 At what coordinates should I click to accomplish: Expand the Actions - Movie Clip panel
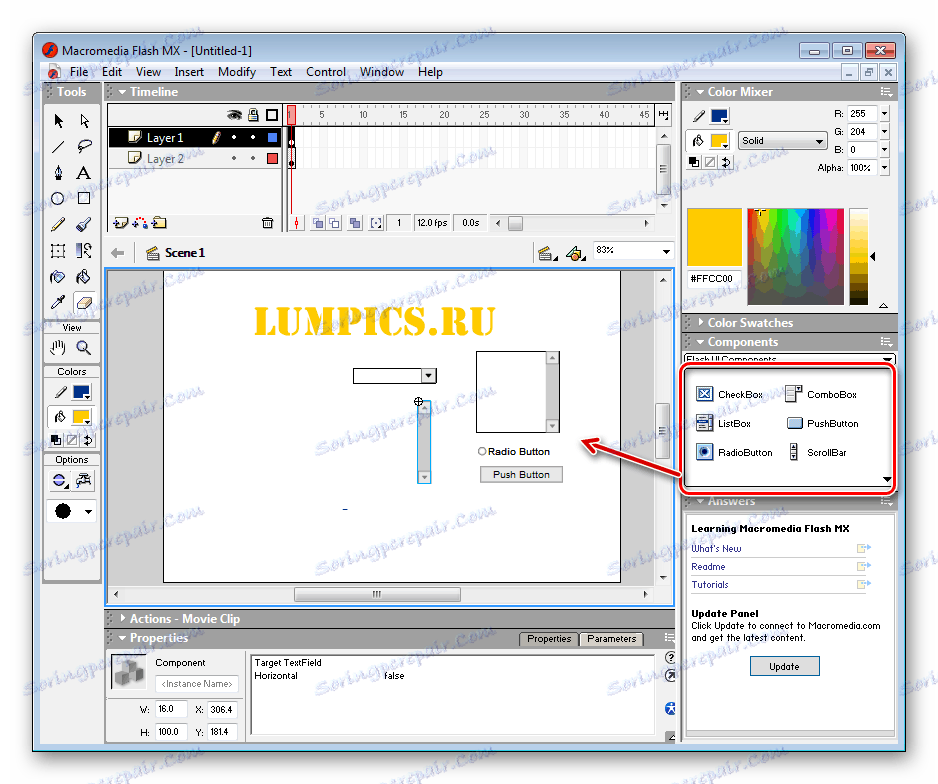[x=123, y=618]
